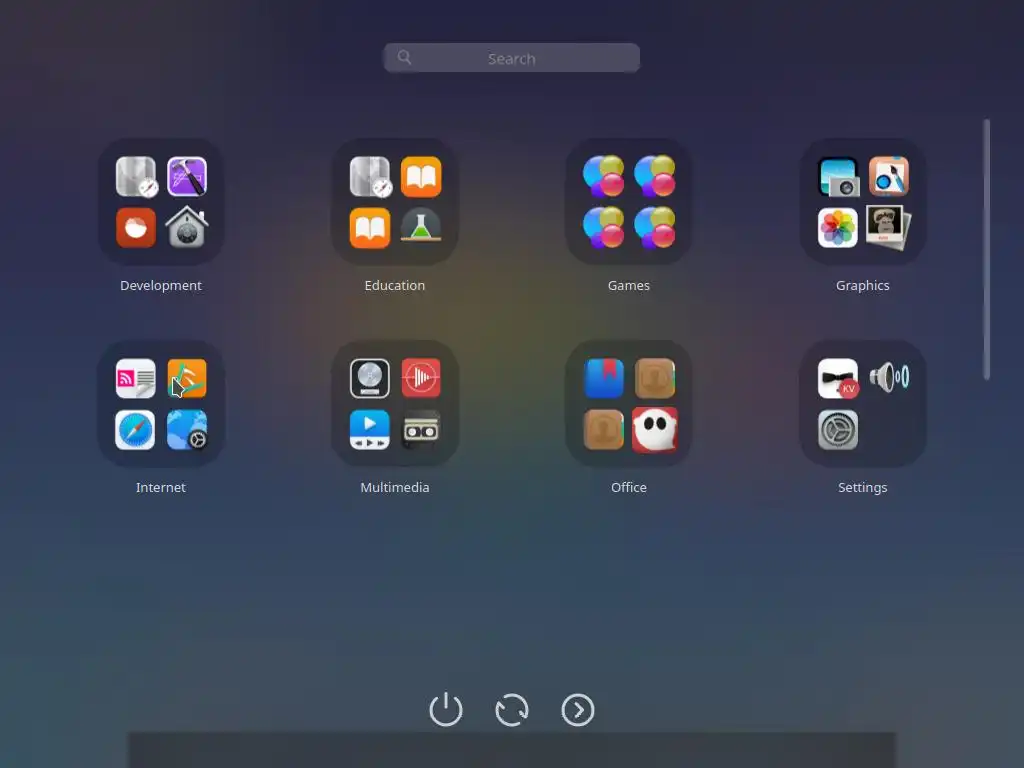
Task: Click the blue bookmark icon in Office
Action: pos(603,378)
